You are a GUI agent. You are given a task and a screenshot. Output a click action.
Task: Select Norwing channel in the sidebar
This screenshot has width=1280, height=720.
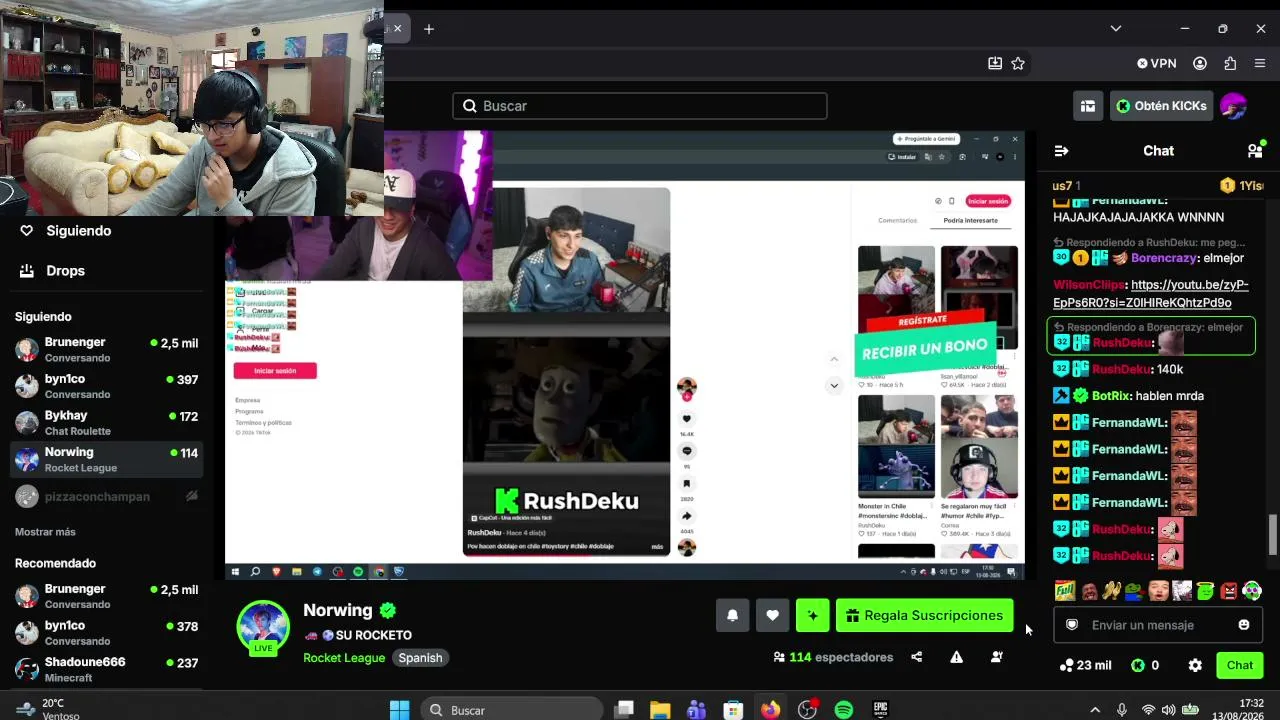[x=106, y=460]
